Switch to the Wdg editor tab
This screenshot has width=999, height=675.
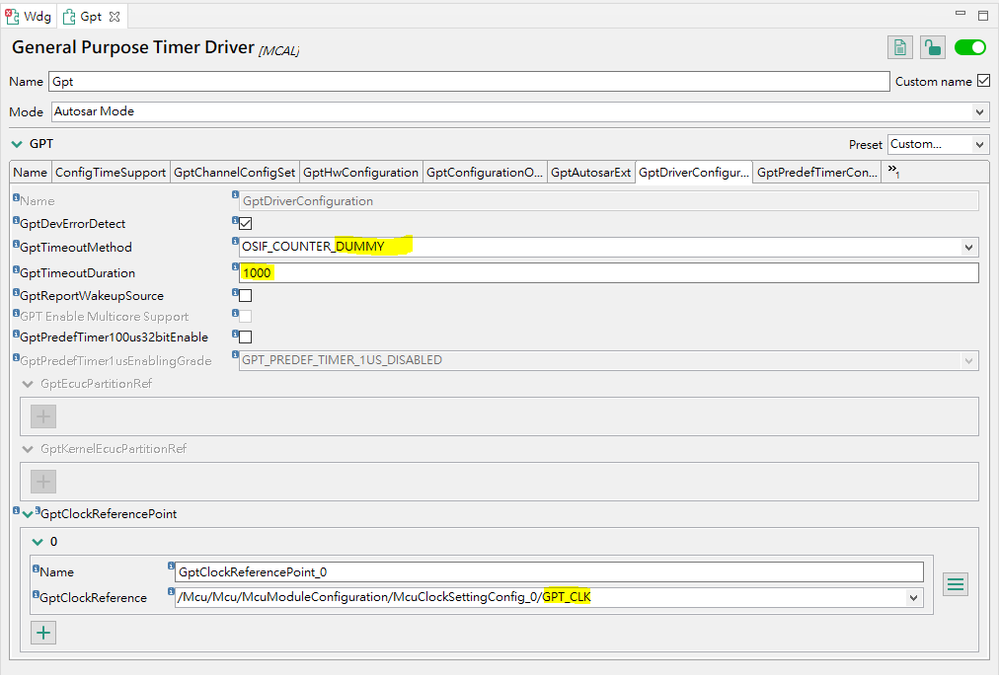28,17
